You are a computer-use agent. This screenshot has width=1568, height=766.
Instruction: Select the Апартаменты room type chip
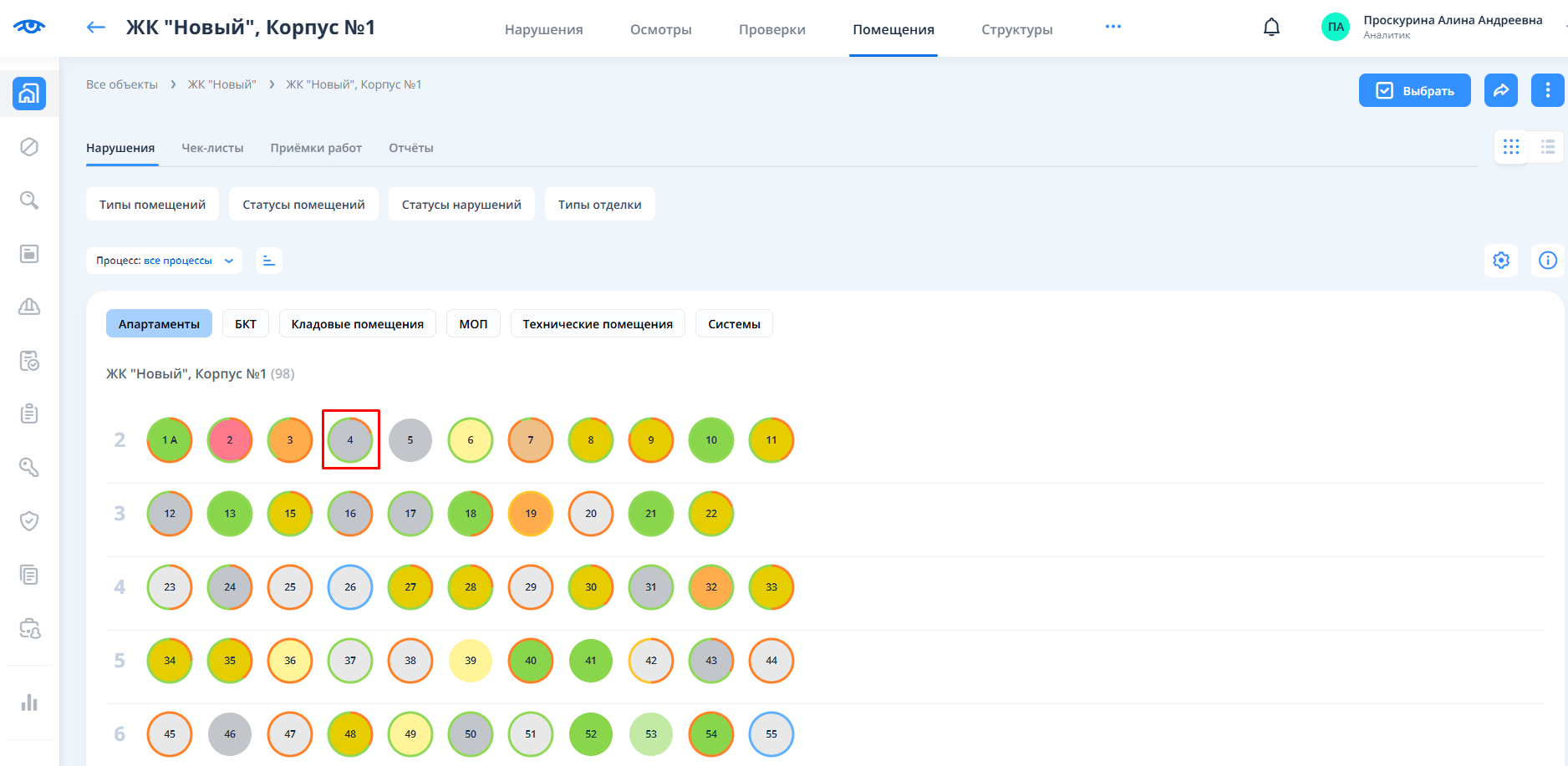pyautogui.click(x=159, y=324)
